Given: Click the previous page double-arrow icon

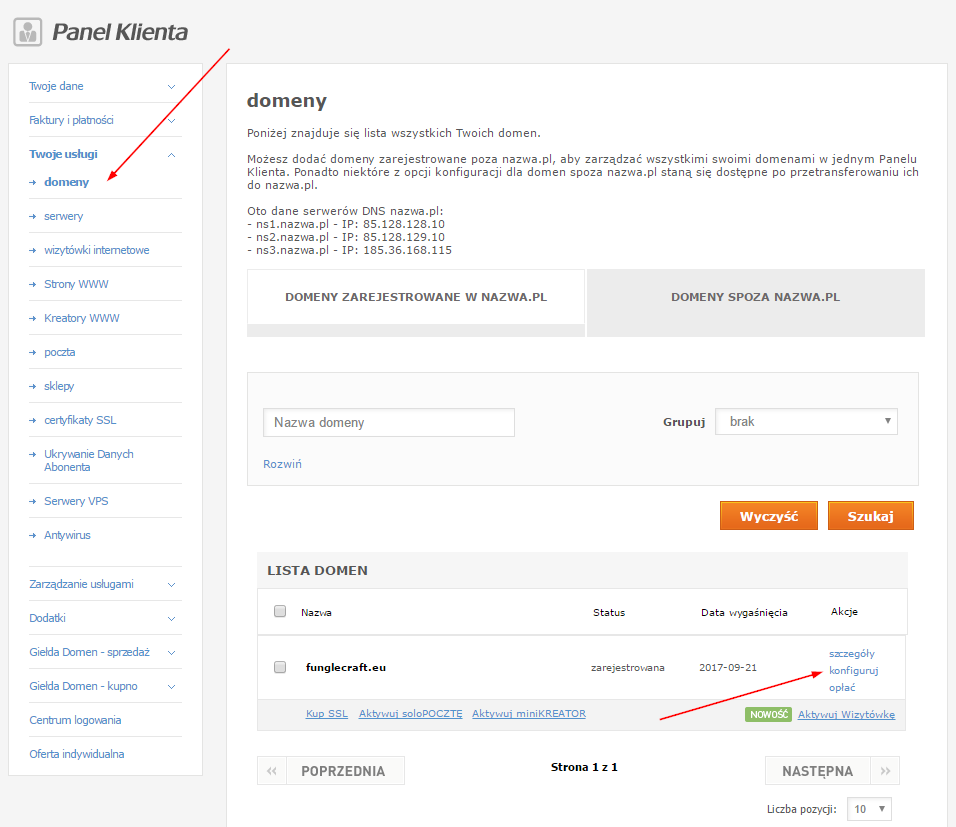Looking at the screenshot, I should pyautogui.click(x=271, y=771).
